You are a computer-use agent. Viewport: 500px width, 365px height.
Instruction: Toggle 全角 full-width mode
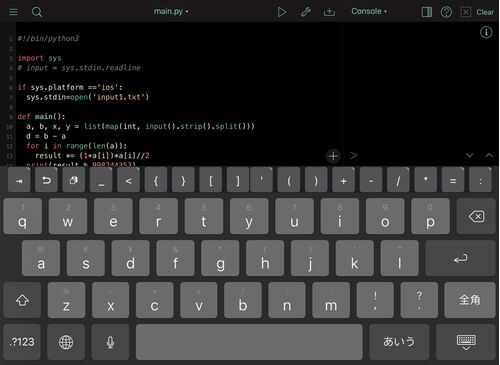click(470, 300)
